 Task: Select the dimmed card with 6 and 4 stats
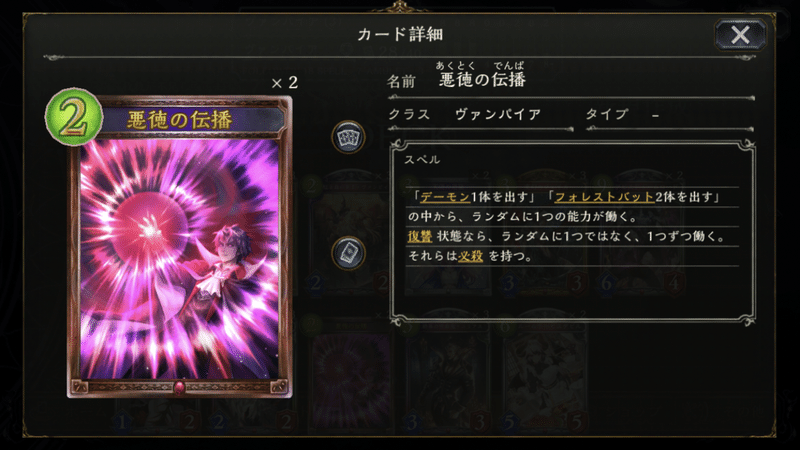click(x=640, y=237)
